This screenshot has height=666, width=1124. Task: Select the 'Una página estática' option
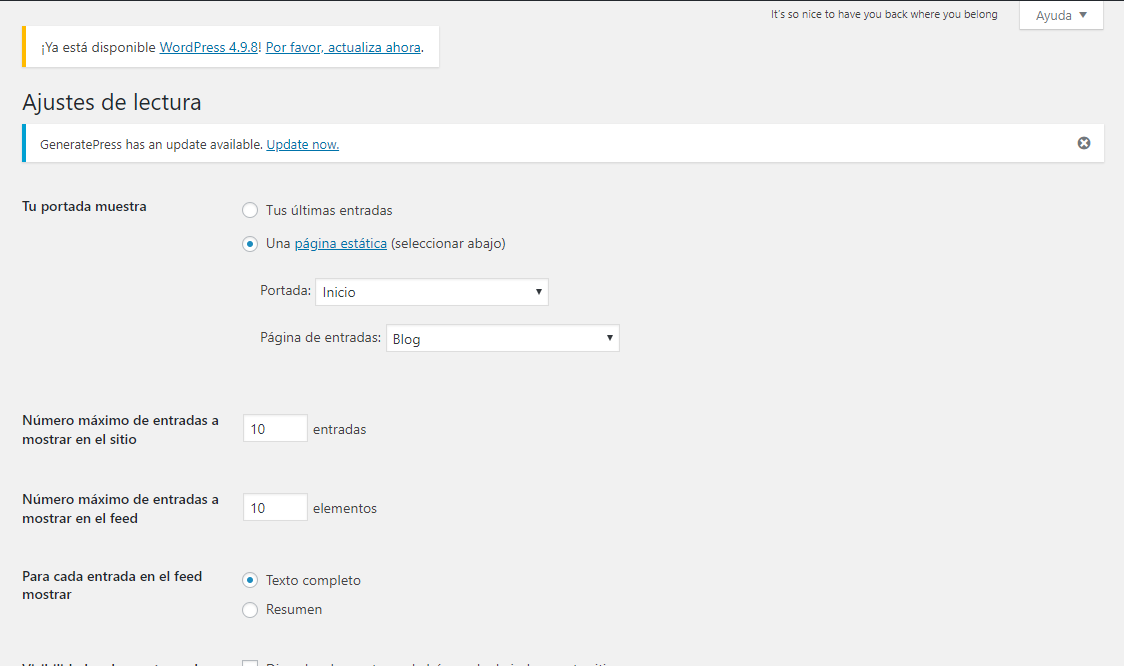pyautogui.click(x=250, y=243)
